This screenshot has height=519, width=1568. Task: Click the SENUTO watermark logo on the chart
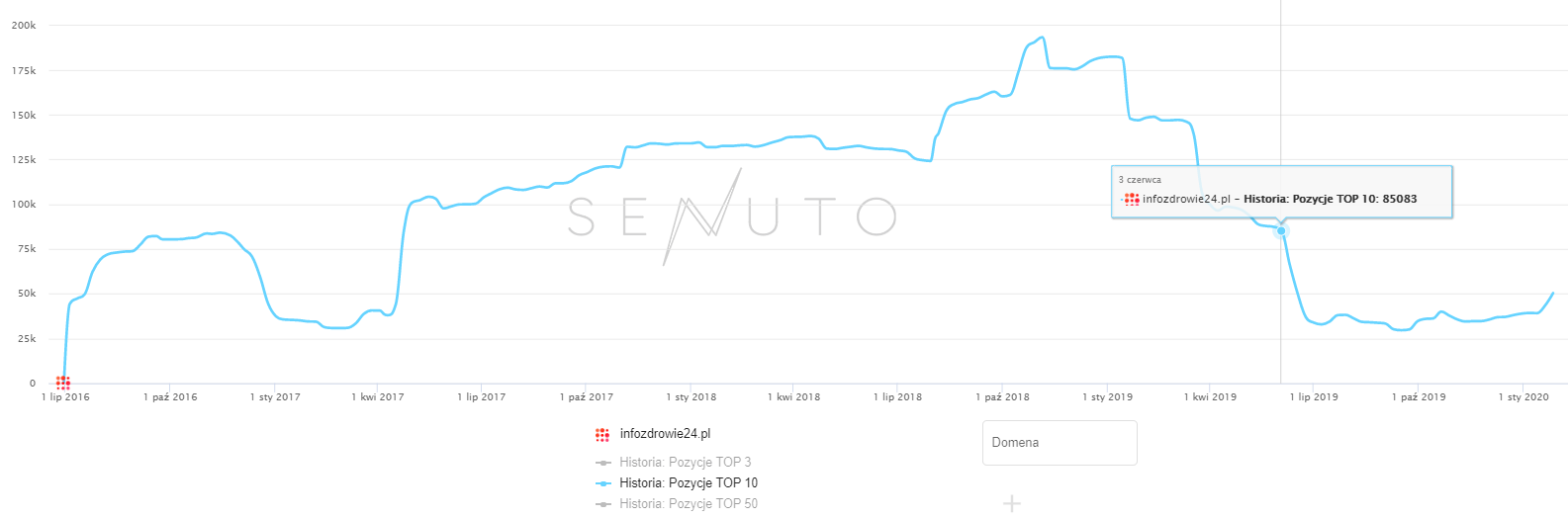point(732,216)
